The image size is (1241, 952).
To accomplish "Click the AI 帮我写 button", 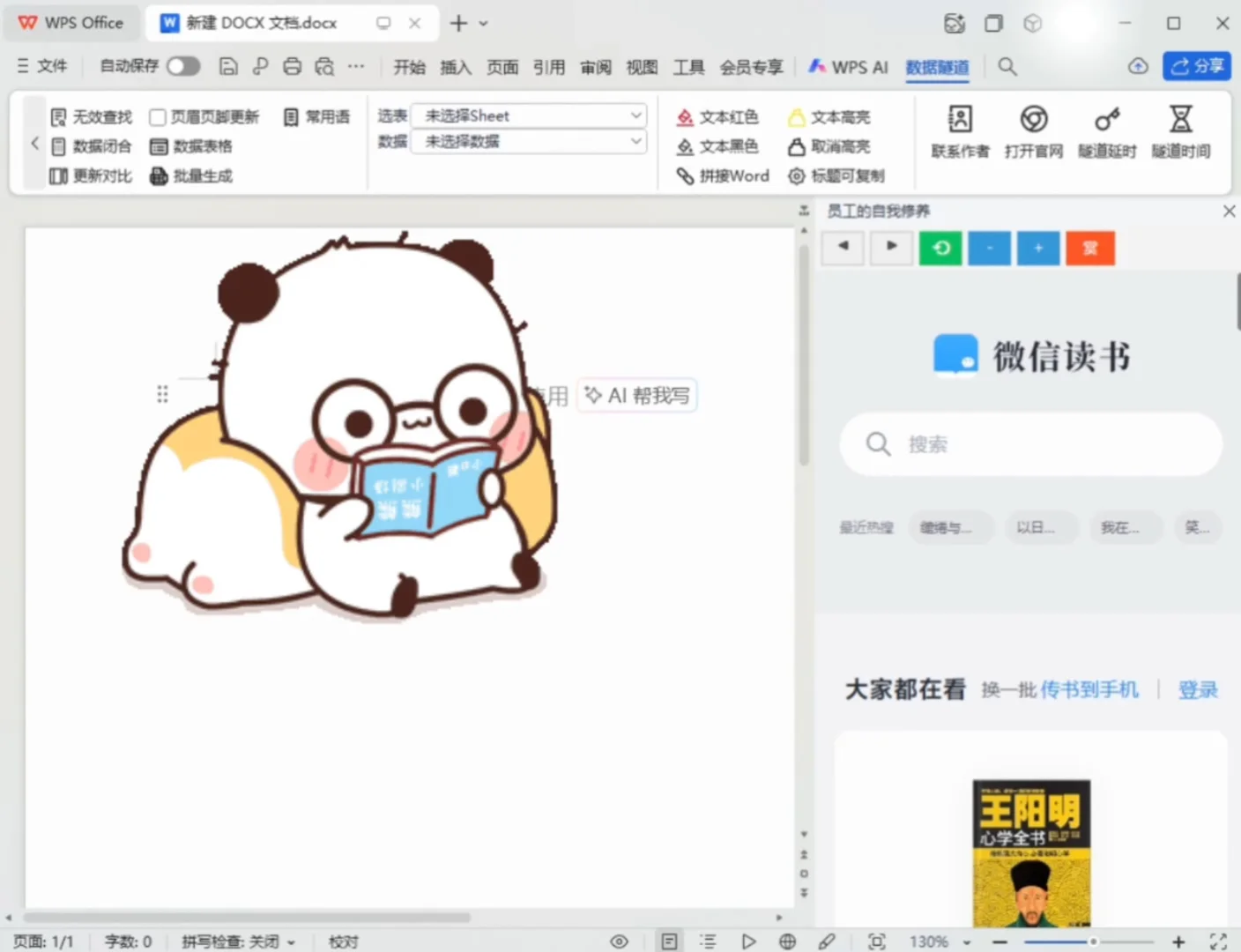I will (638, 396).
